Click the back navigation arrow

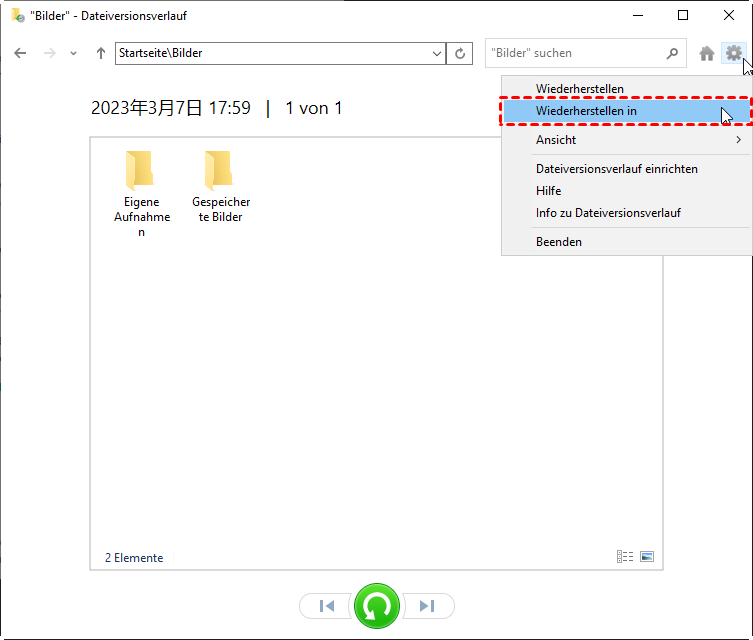20,53
